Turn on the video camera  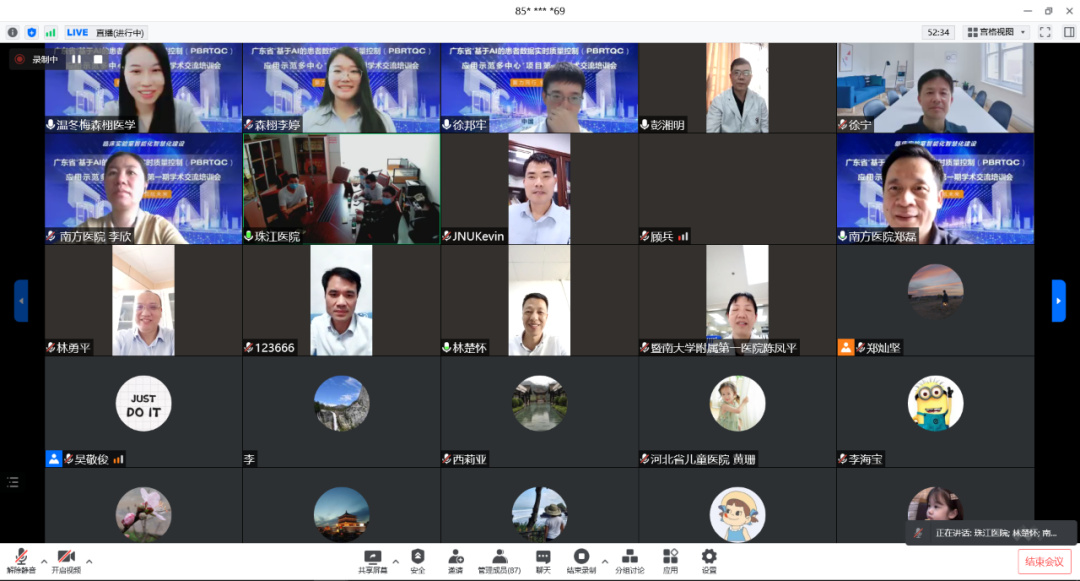(x=66, y=559)
